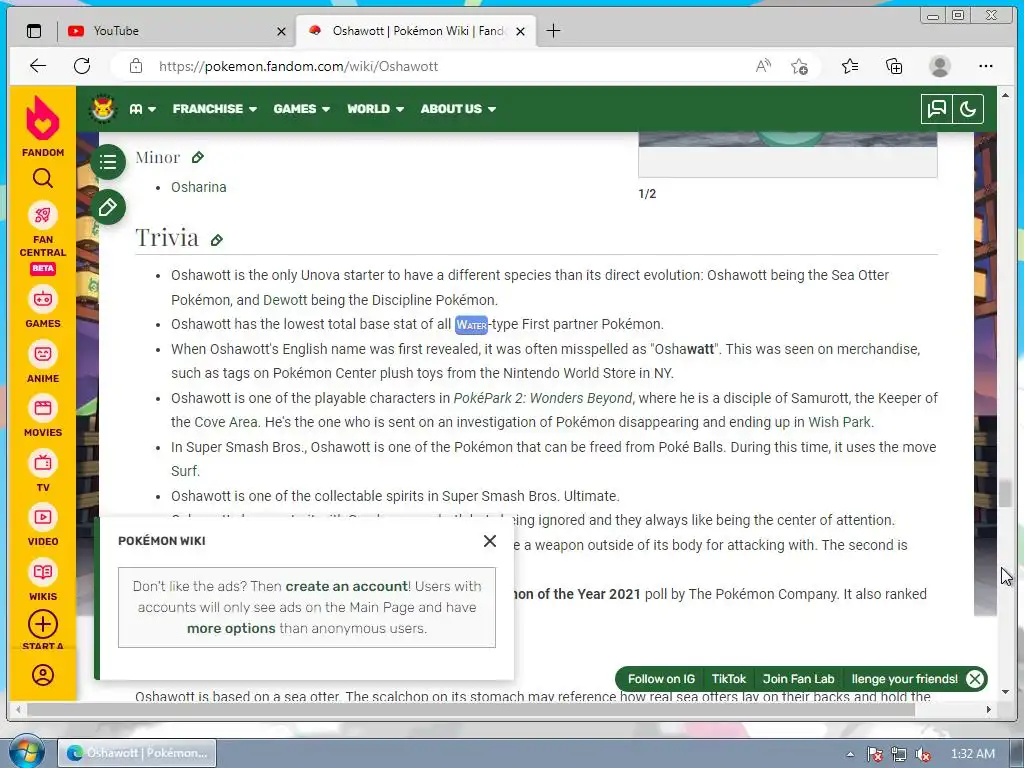The height and width of the screenshot is (768, 1024).
Task: Click the muted volume tray icon
Action: [923, 754]
